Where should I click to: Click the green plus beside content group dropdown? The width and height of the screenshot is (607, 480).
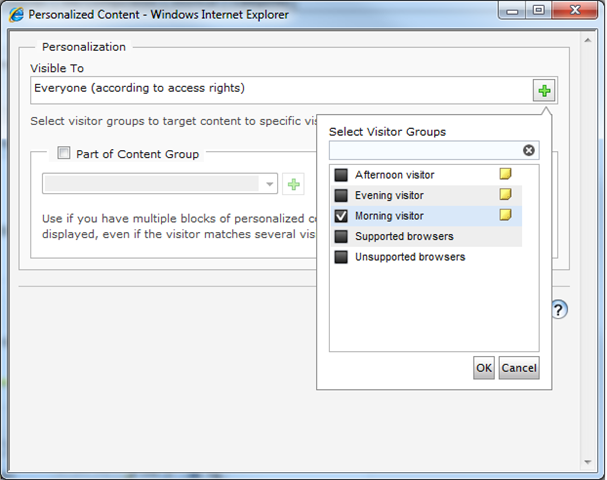[x=294, y=185]
